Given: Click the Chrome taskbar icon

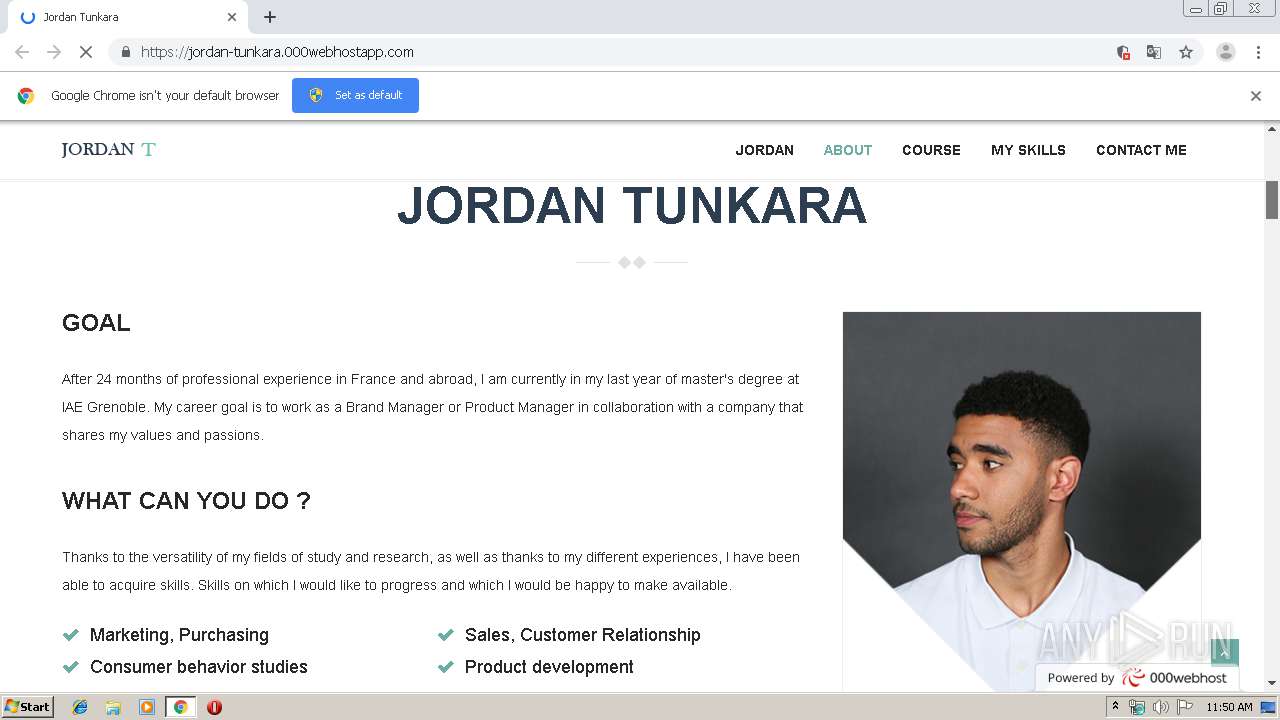Looking at the screenshot, I should pyautogui.click(x=180, y=707).
